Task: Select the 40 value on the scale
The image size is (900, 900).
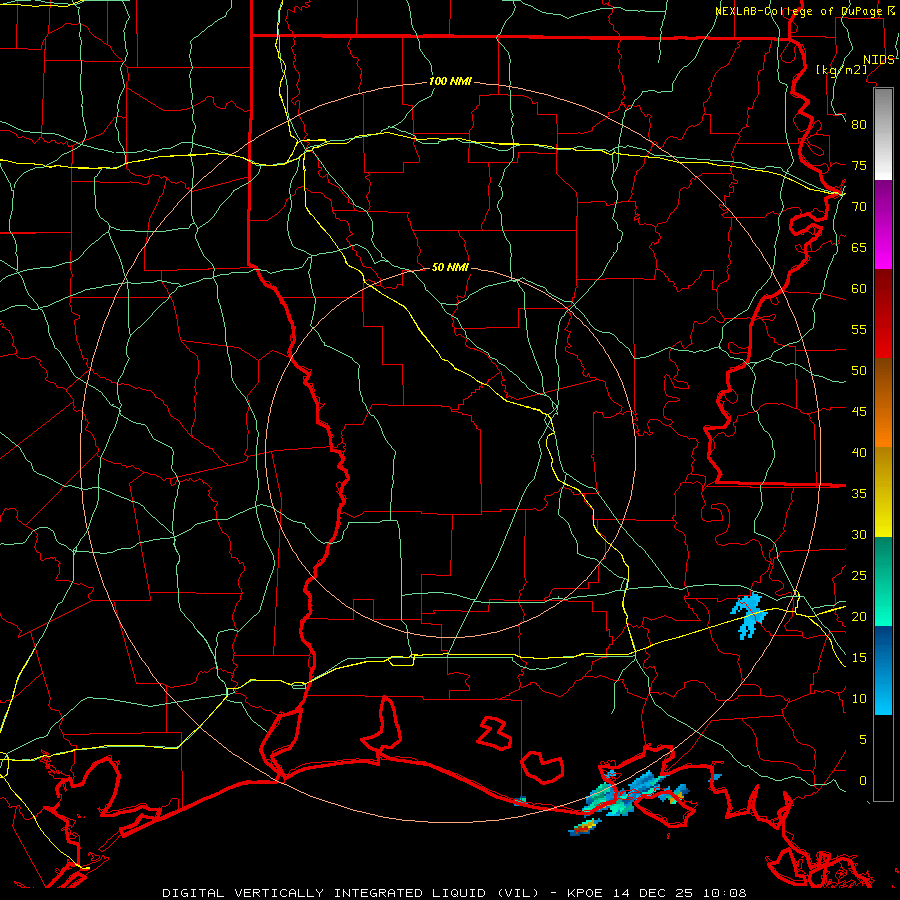Action: click(x=859, y=452)
